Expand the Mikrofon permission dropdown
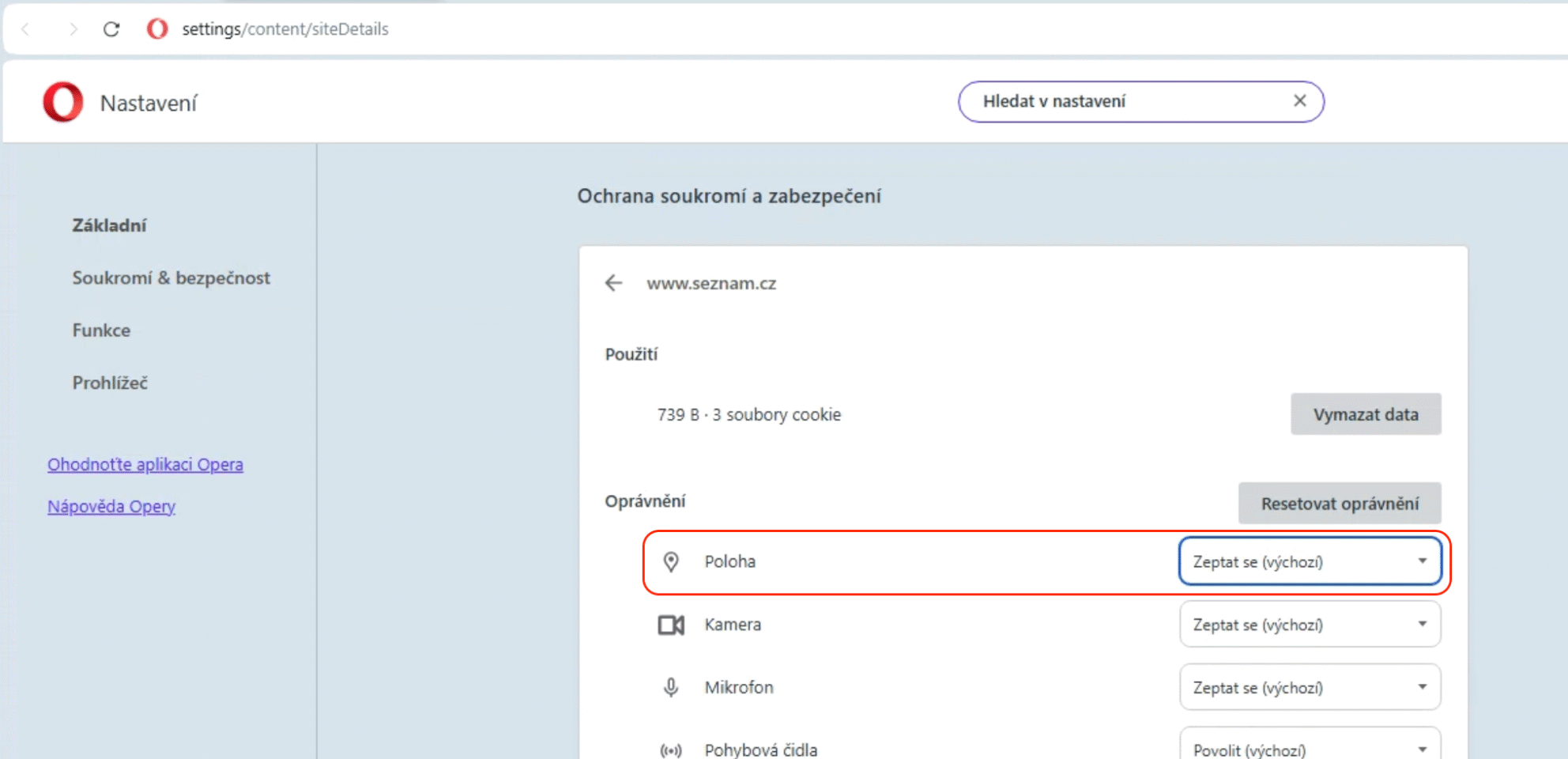Image resolution: width=1568 pixels, height=759 pixels. 1310,688
